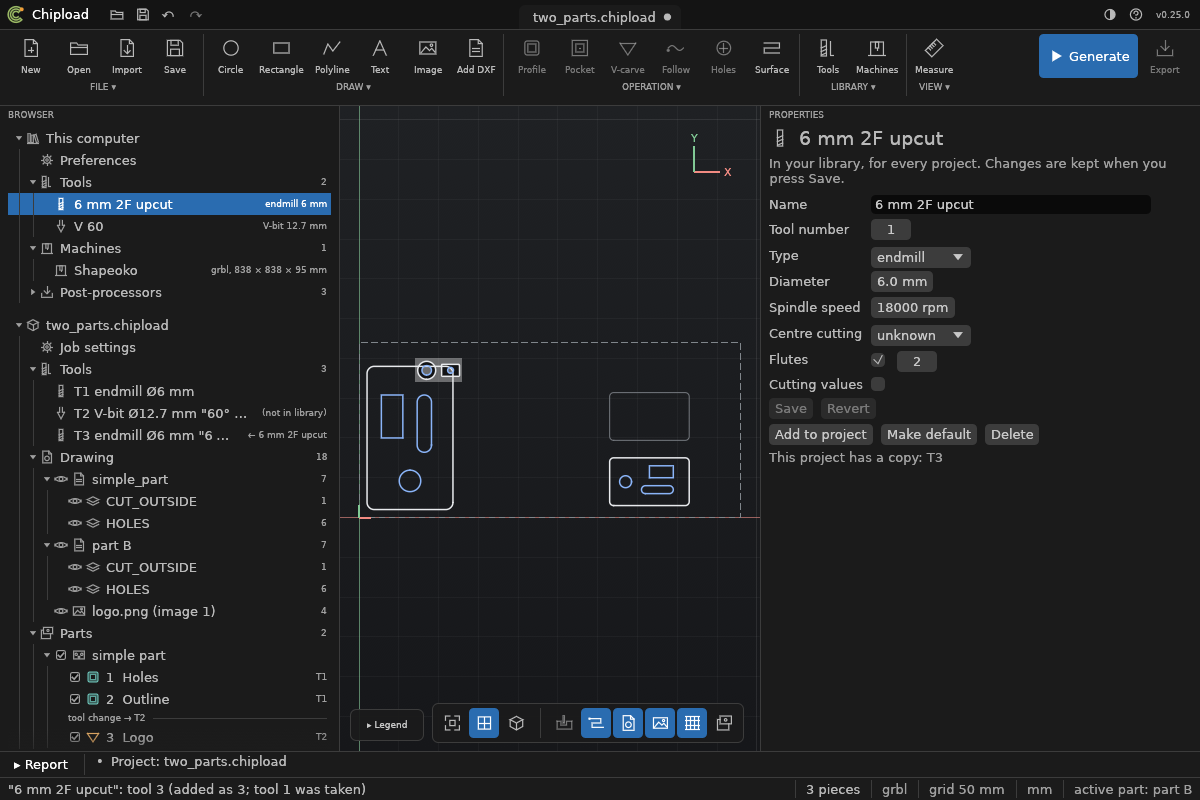
Task: Click the redo arrow in title bar
Action: [195, 15]
